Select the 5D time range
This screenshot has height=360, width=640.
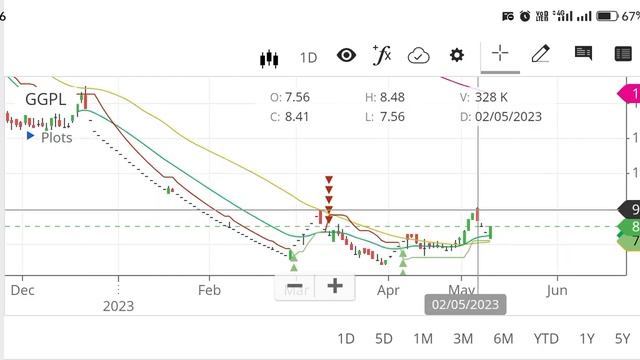[384, 339]
